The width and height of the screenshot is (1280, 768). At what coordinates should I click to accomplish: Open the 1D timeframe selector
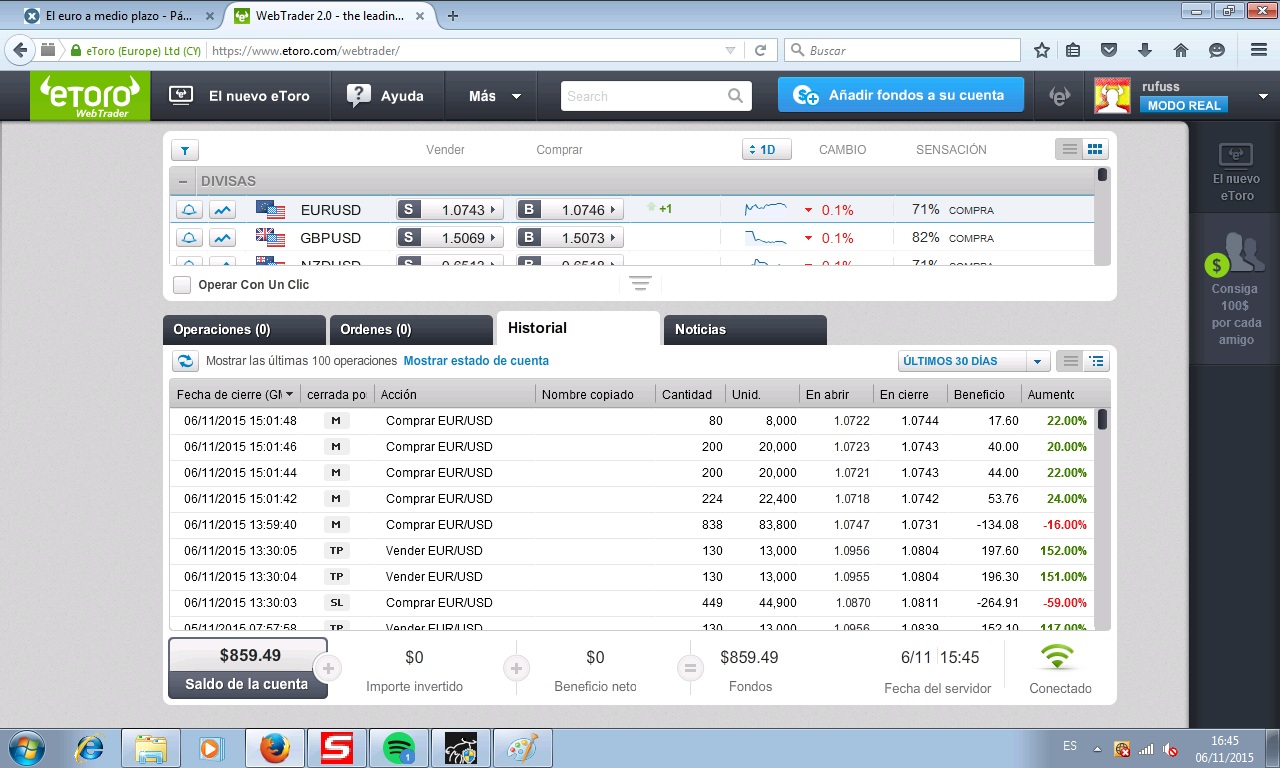[x=767, y=150]
